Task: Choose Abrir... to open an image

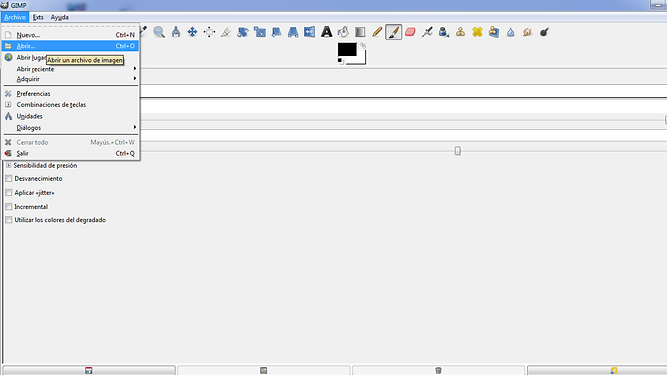Action: click(71, 46)
